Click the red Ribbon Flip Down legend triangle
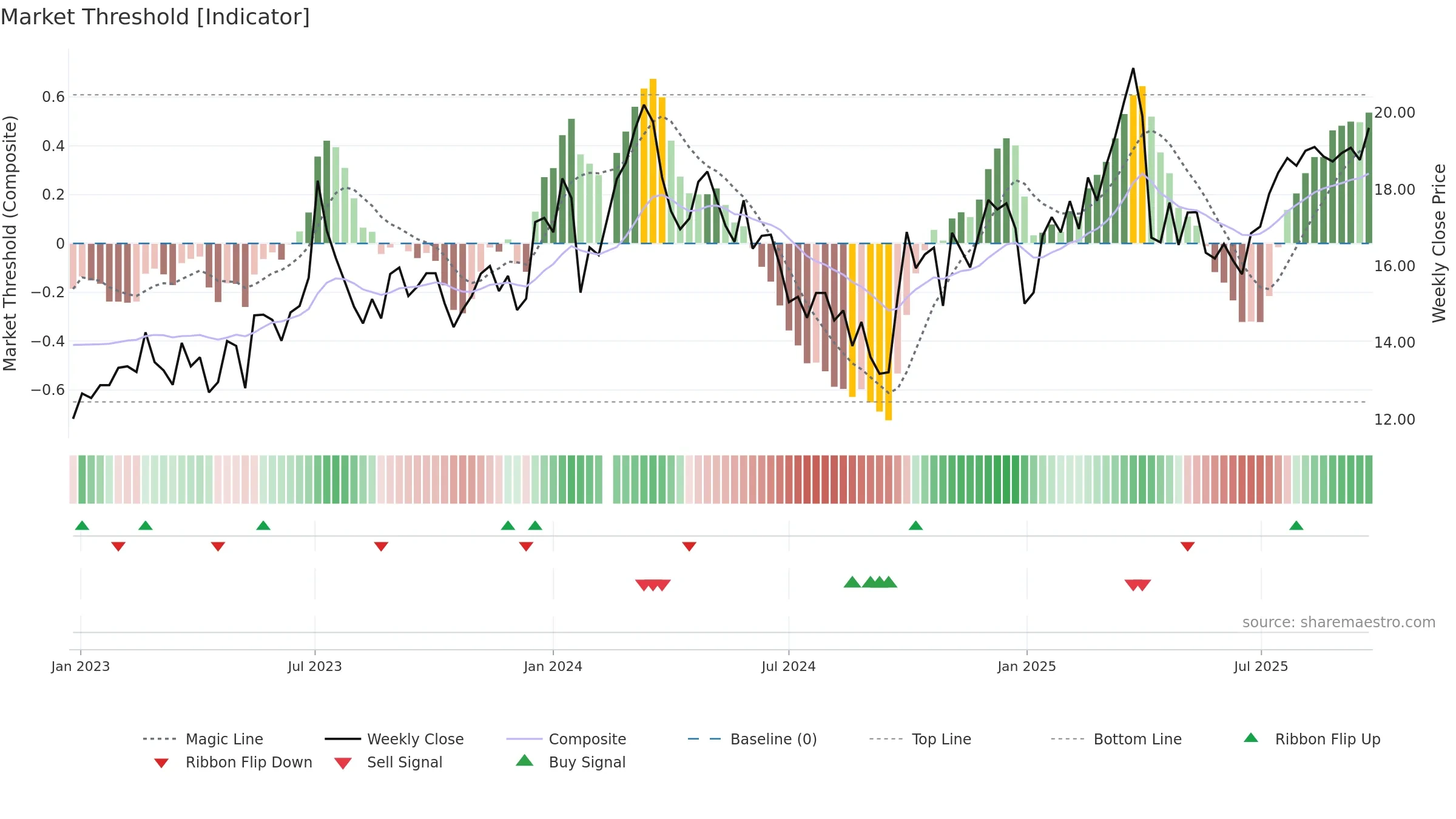Image resolution: width=1456 pixels, height=819 pixels. coord(161,763)
